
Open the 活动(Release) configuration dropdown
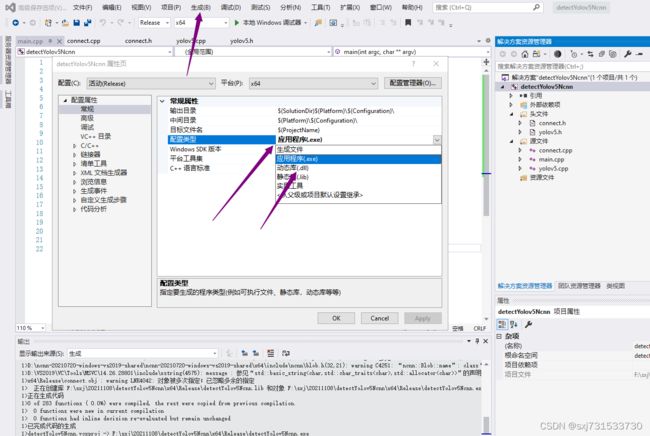click(x=151, y=83)
